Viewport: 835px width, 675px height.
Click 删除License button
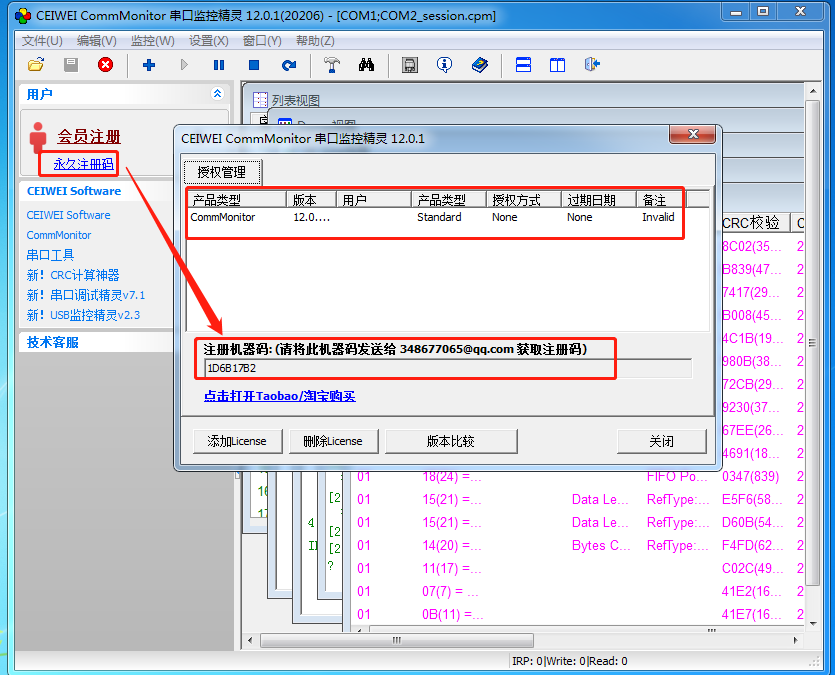(x=333, y=441)
